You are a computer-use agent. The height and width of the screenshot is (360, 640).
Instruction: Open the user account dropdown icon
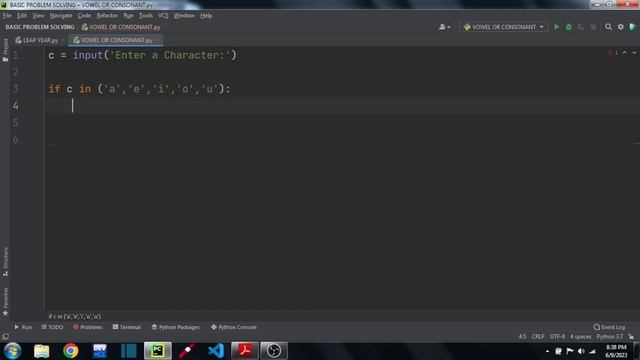click(444, 27)
